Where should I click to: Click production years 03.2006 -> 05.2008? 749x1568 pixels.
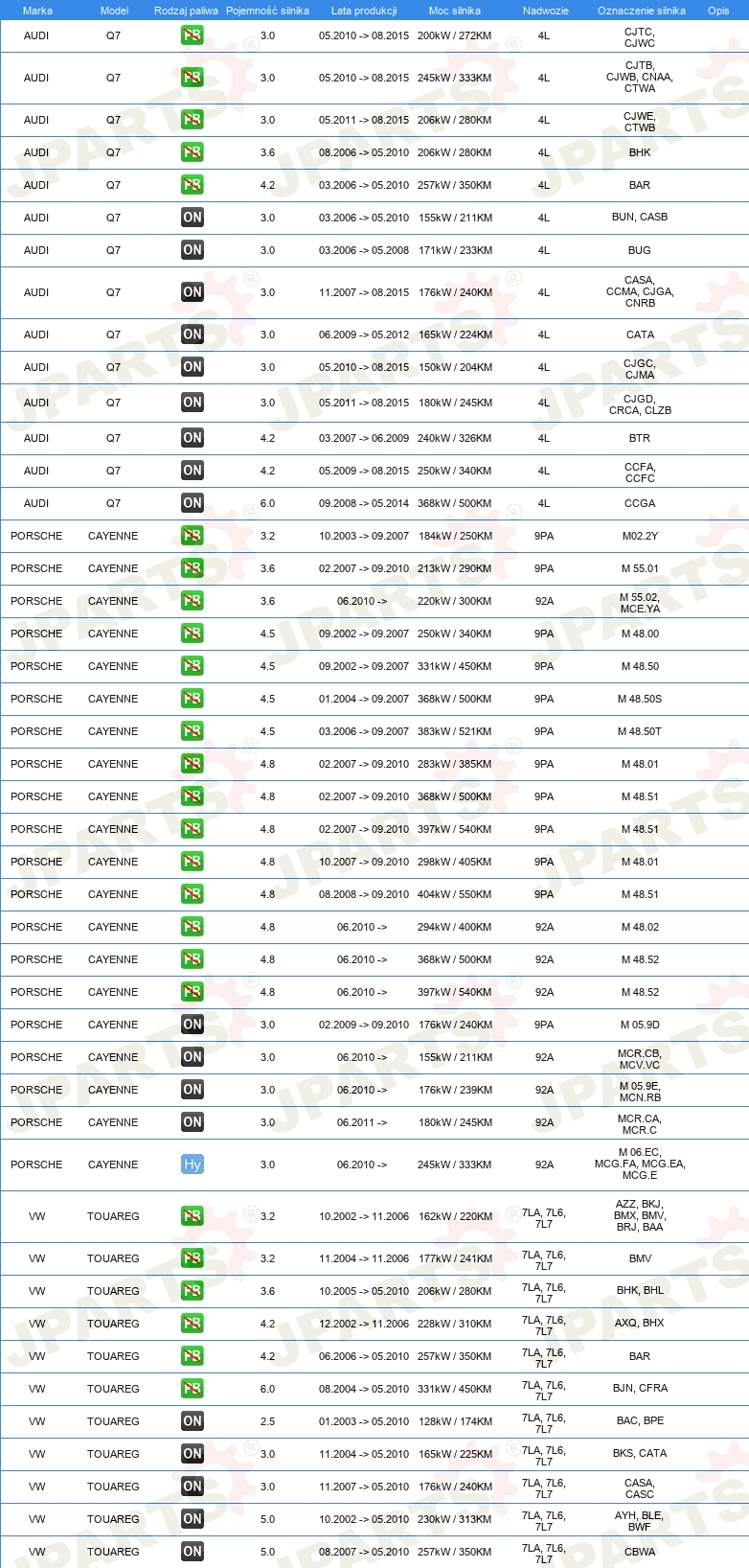pyautogui.click(x=364, y=250)
